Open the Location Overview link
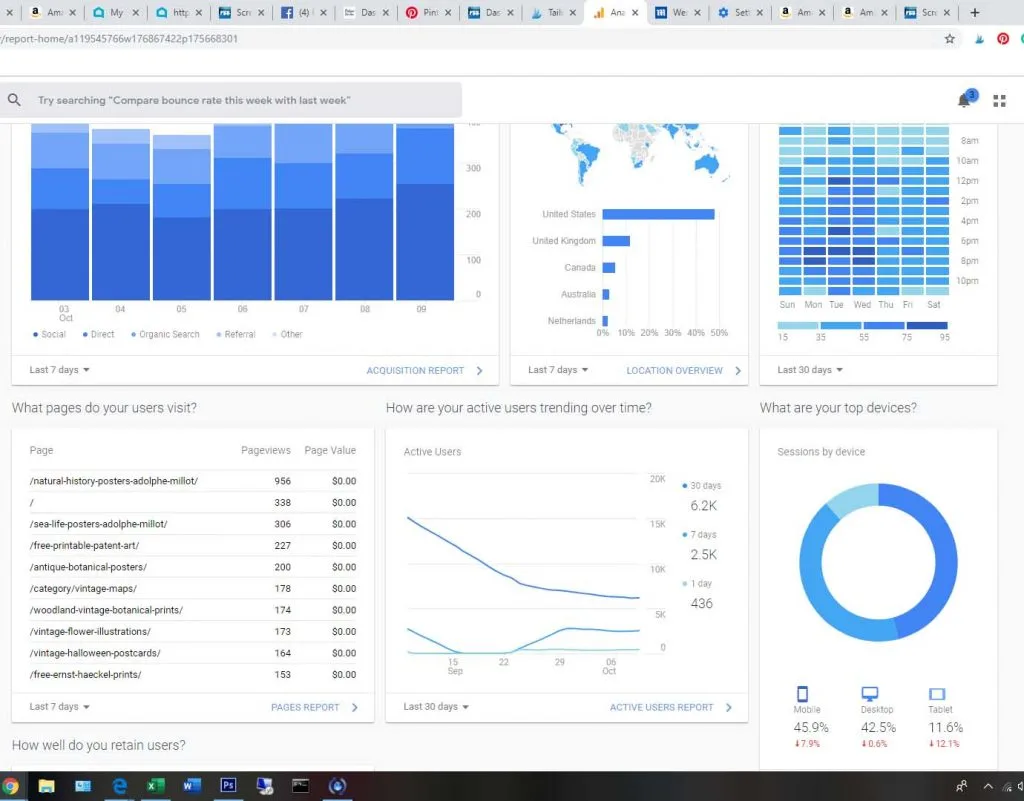The image size is (1024, 801). coord(683,370)
